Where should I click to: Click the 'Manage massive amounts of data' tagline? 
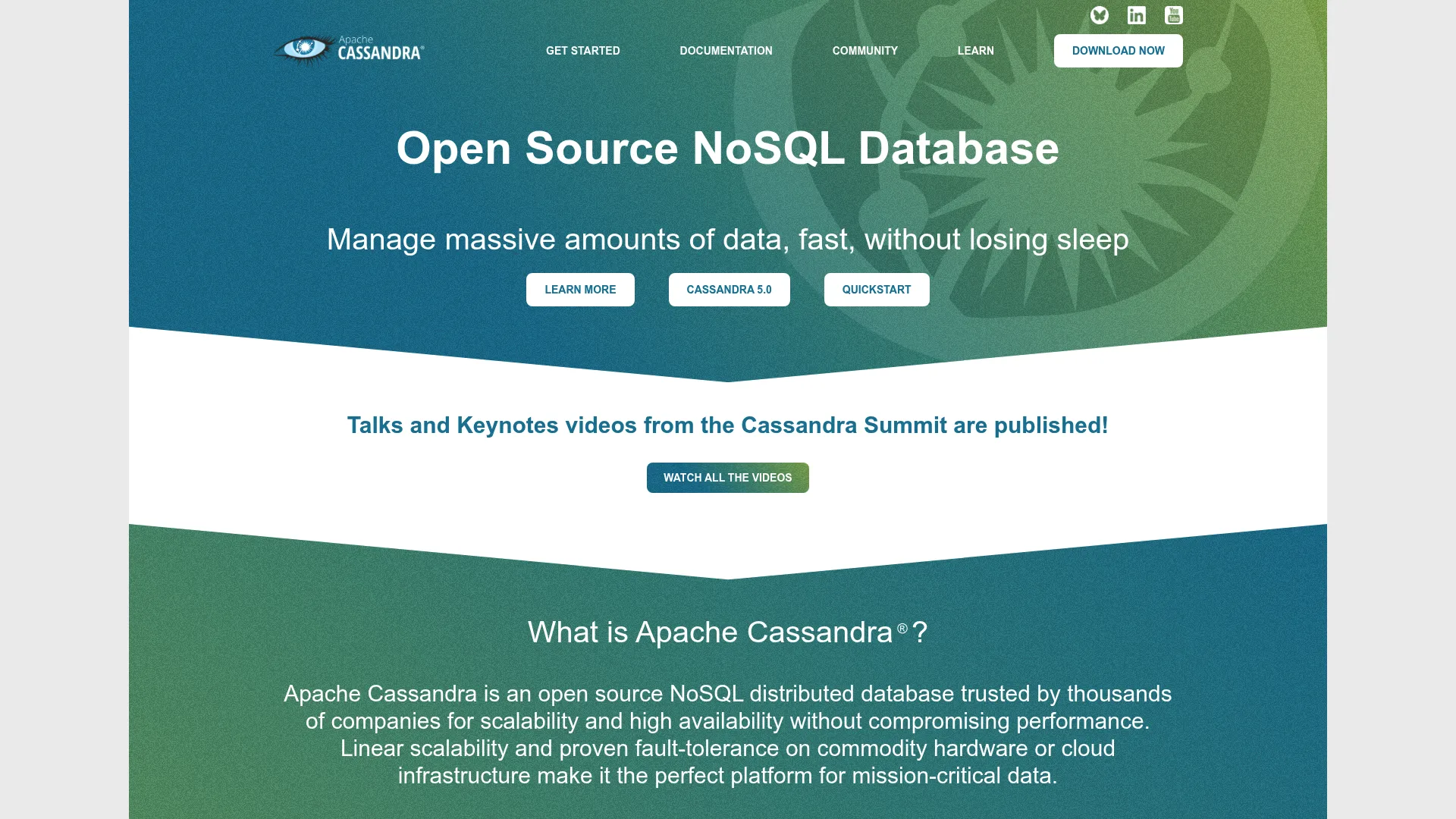(x=727, y=240)
